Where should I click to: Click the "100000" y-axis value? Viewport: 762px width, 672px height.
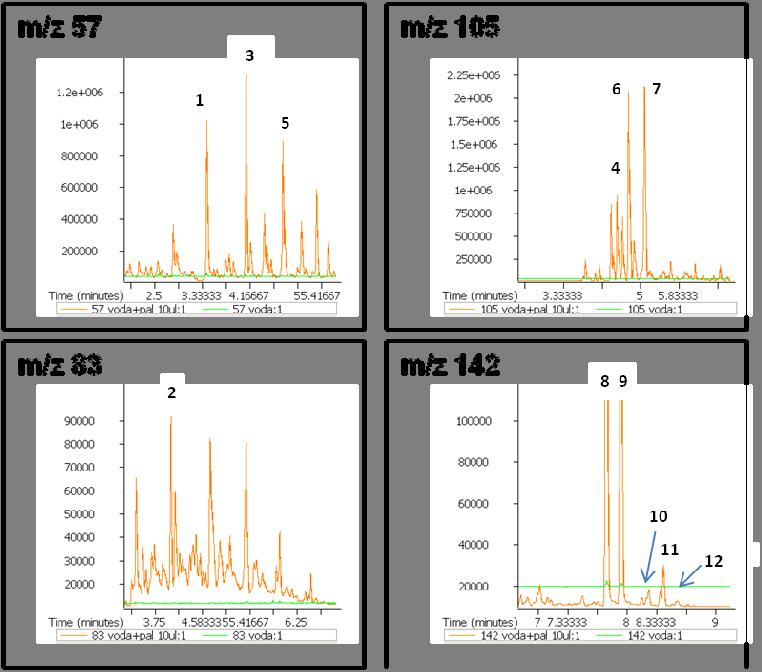click(x=474, y=421)
